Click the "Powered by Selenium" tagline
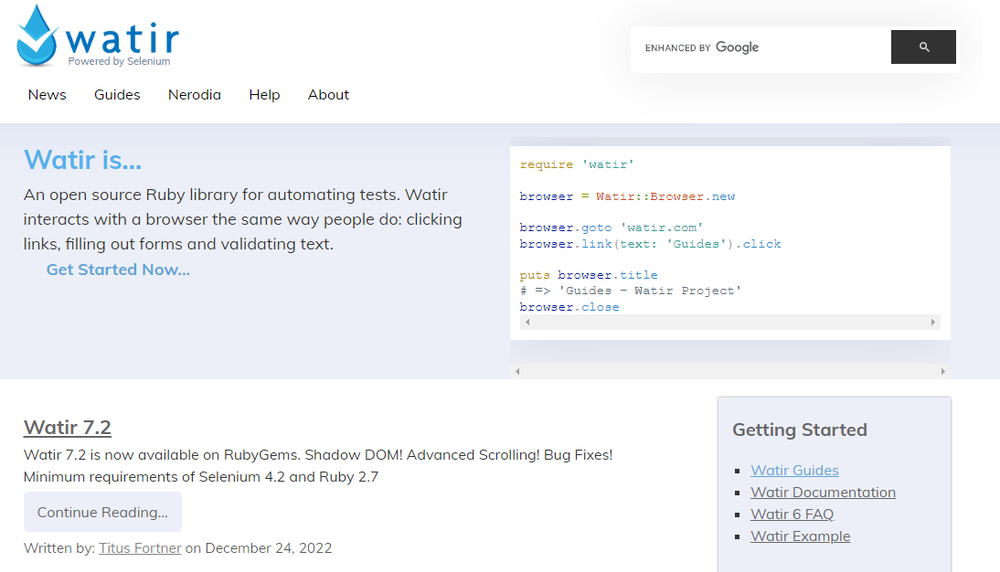The image size is (1000, 572). tap(119, 61)
